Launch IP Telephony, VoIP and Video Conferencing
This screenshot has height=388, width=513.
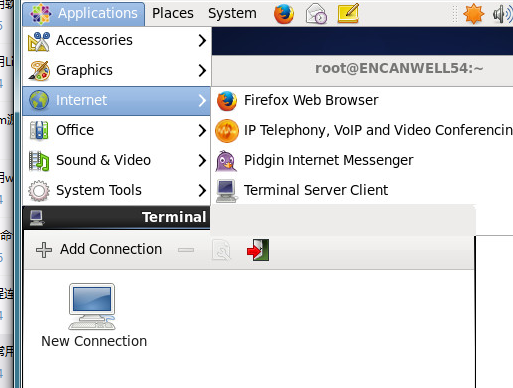362,130
